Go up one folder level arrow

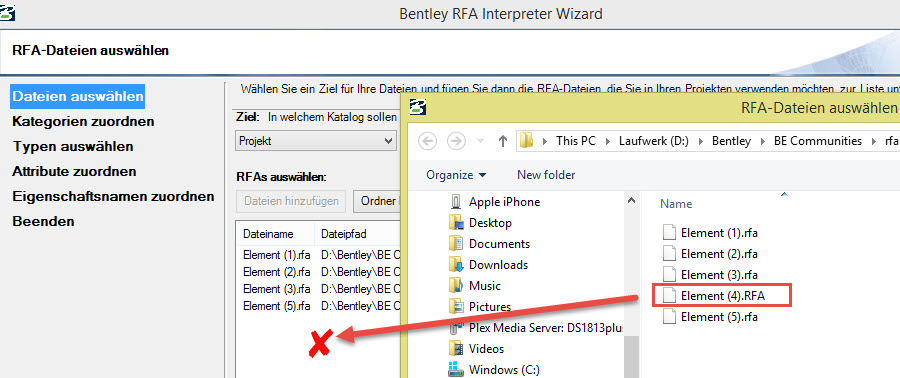tap(503, 141)
